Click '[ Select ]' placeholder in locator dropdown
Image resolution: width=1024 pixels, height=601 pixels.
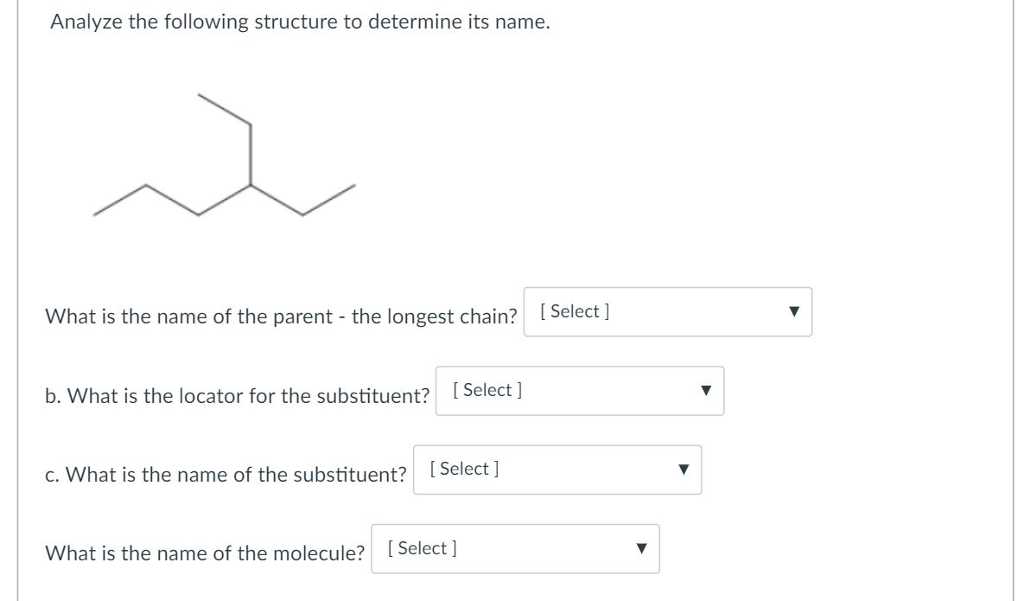tap(487, 391)
